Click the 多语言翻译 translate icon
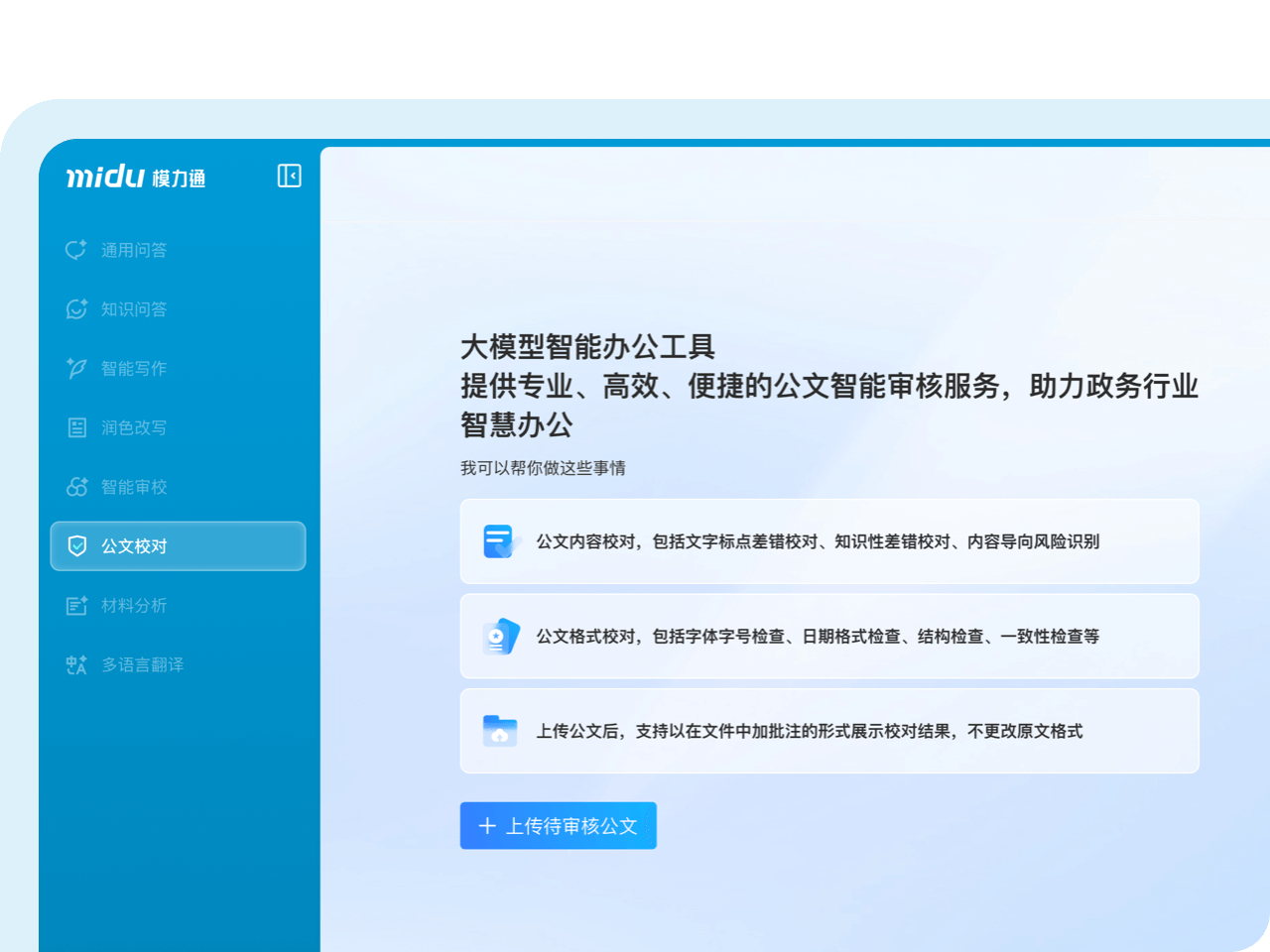Viewport: 1270px width, 952px height. pos(76,664)
